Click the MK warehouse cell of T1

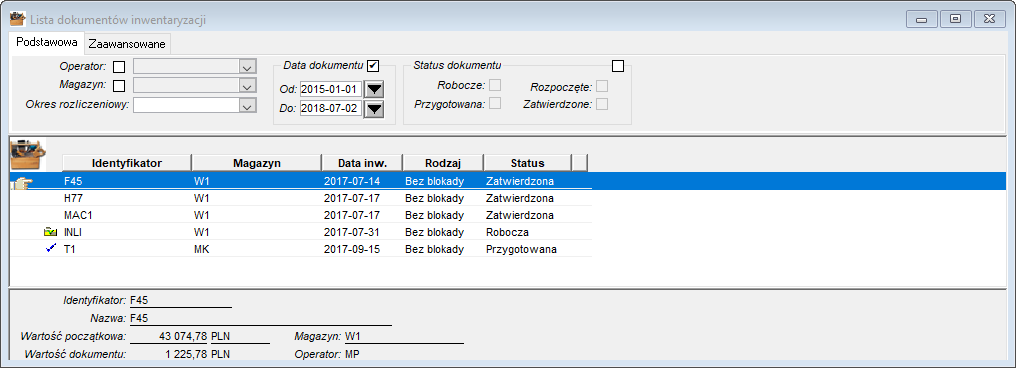pos(257,249)
